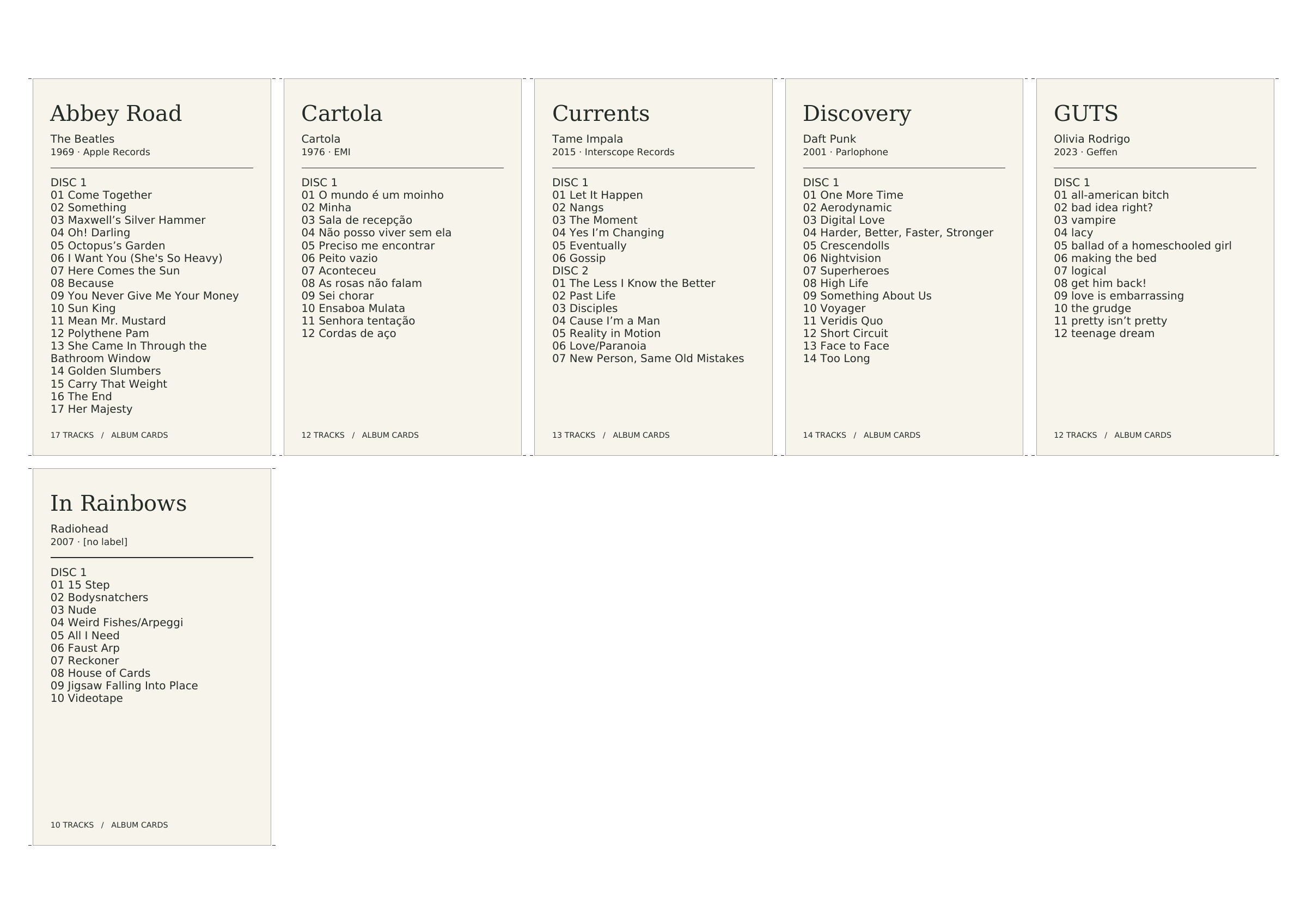Select Olivia Rodrigo artist name
This screenshot has width=1307, height=924.
pos(1092,139)
